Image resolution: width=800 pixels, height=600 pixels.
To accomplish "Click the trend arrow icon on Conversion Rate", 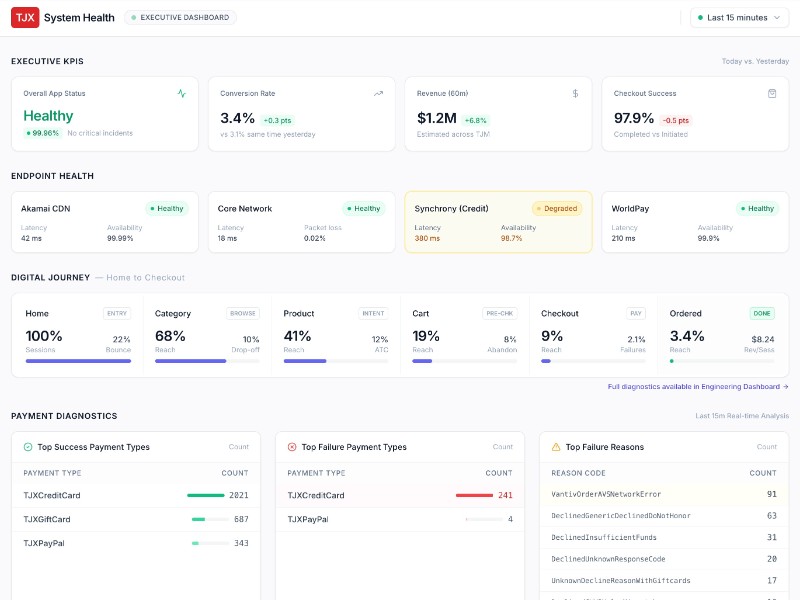I will coord(378,94).
